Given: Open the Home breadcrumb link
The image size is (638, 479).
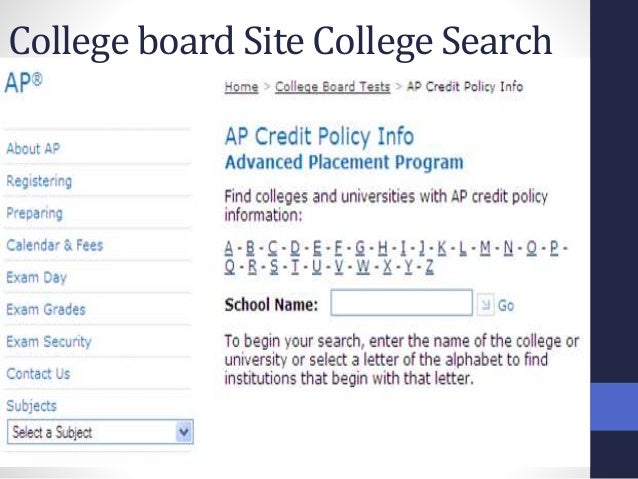Looking at the screenshot, I should 241,87.
